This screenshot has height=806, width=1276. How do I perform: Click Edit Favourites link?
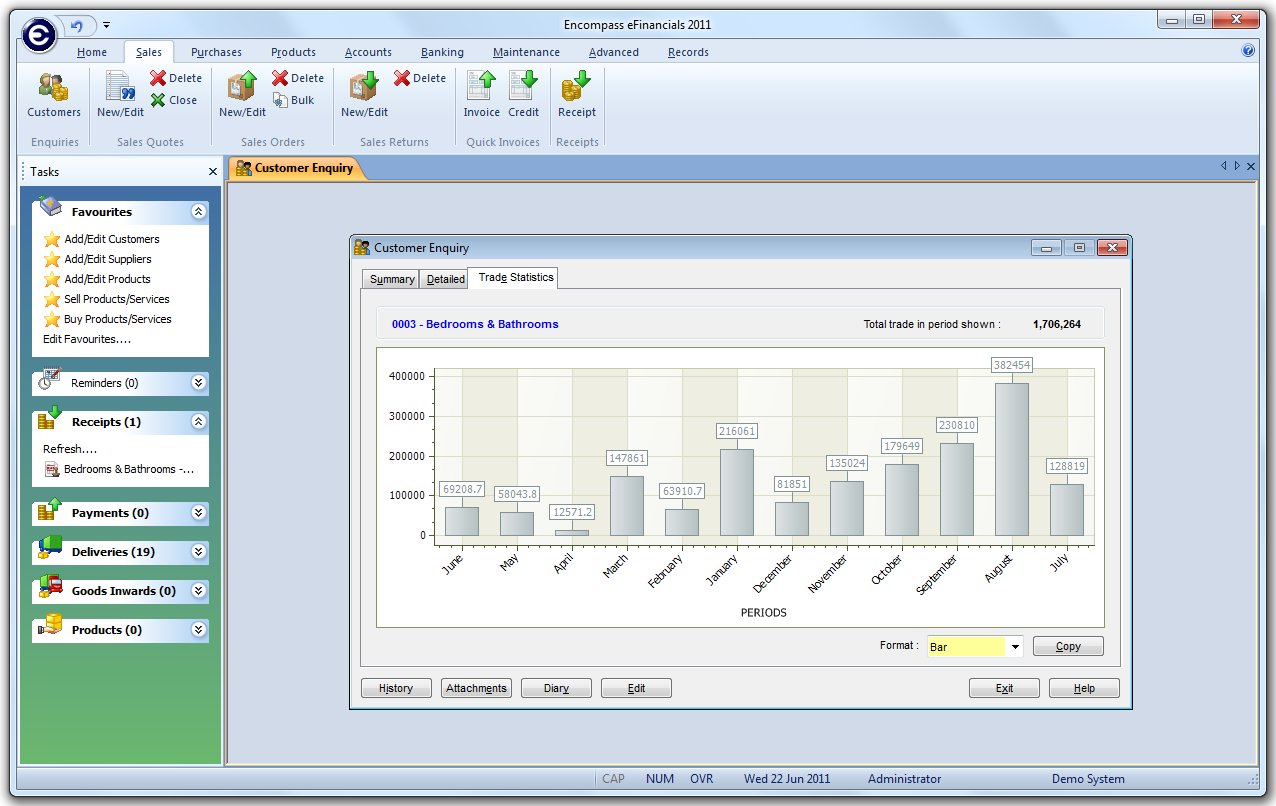(x=87, y=339)
